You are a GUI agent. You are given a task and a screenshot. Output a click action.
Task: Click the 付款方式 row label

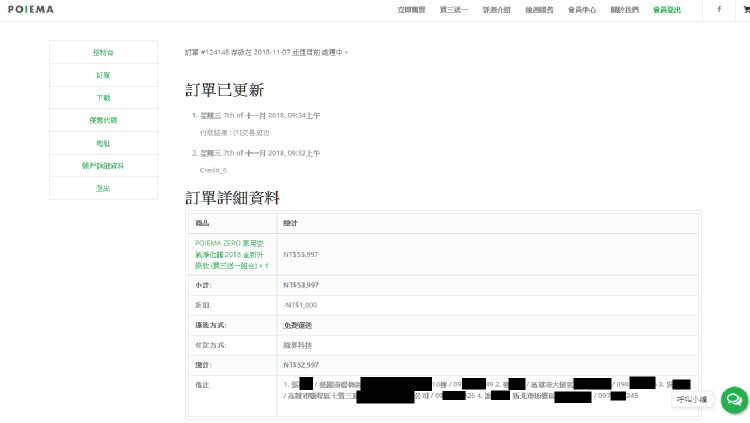[210, 345]
